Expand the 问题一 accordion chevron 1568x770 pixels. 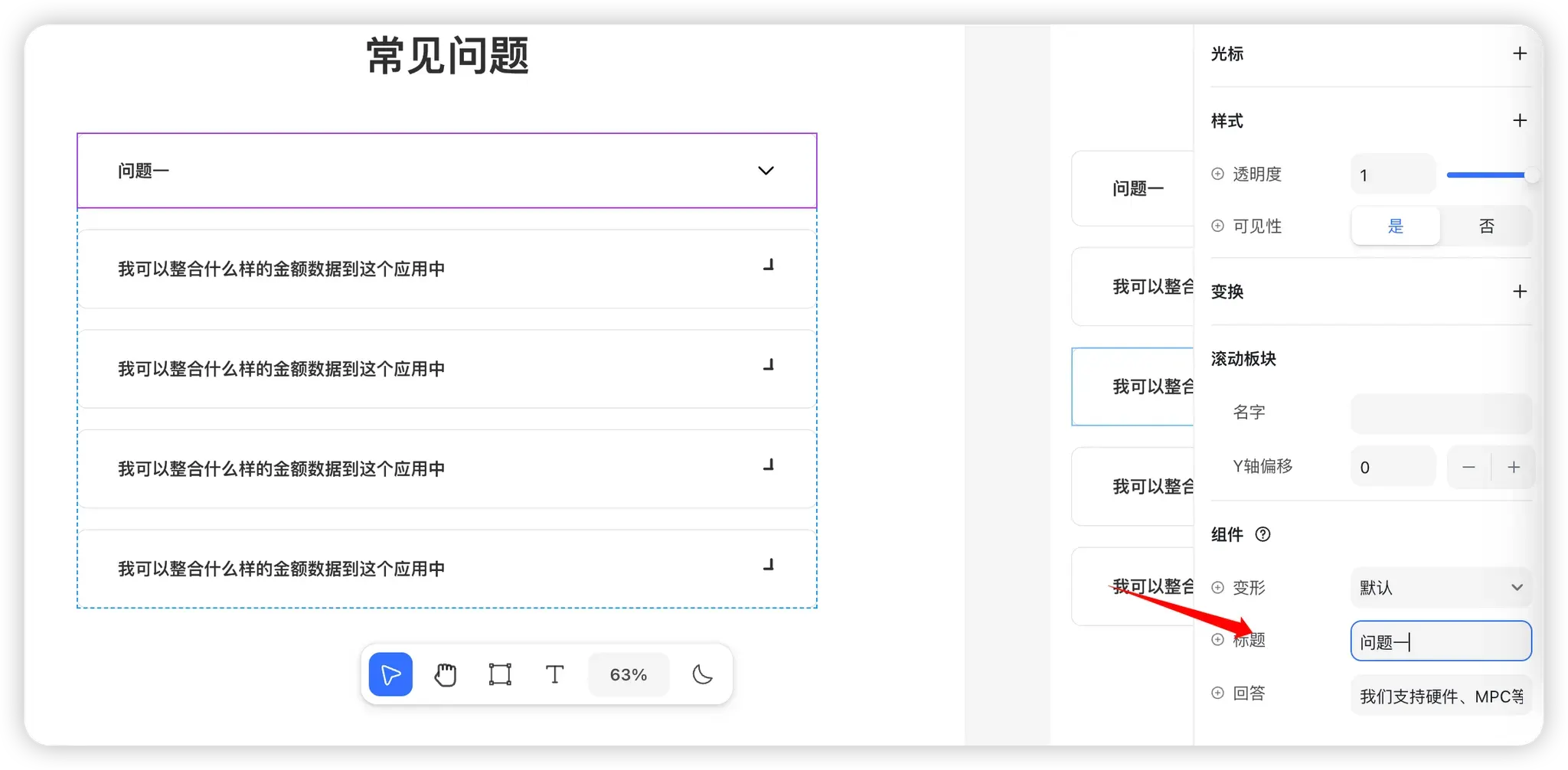(x=766, y=171)
